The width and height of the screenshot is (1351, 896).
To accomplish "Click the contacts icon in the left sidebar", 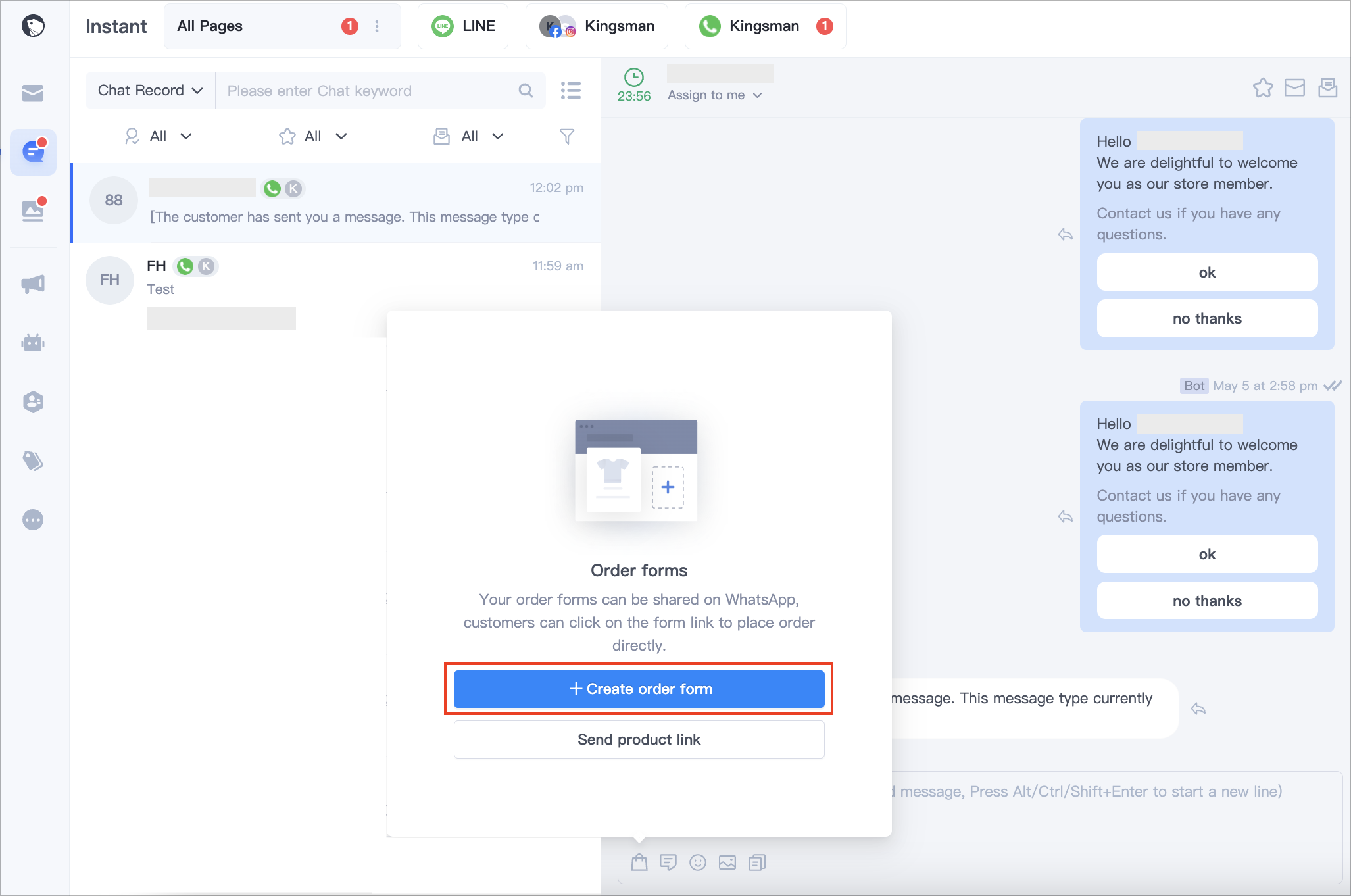I will click(x=33, y=401).
